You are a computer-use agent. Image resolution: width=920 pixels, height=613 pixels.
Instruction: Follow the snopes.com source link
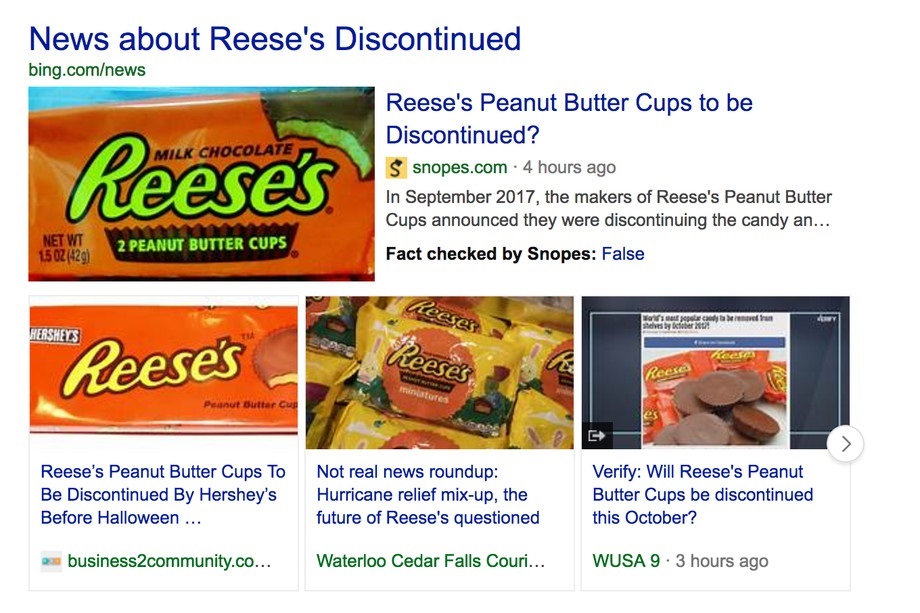(459, 167)
